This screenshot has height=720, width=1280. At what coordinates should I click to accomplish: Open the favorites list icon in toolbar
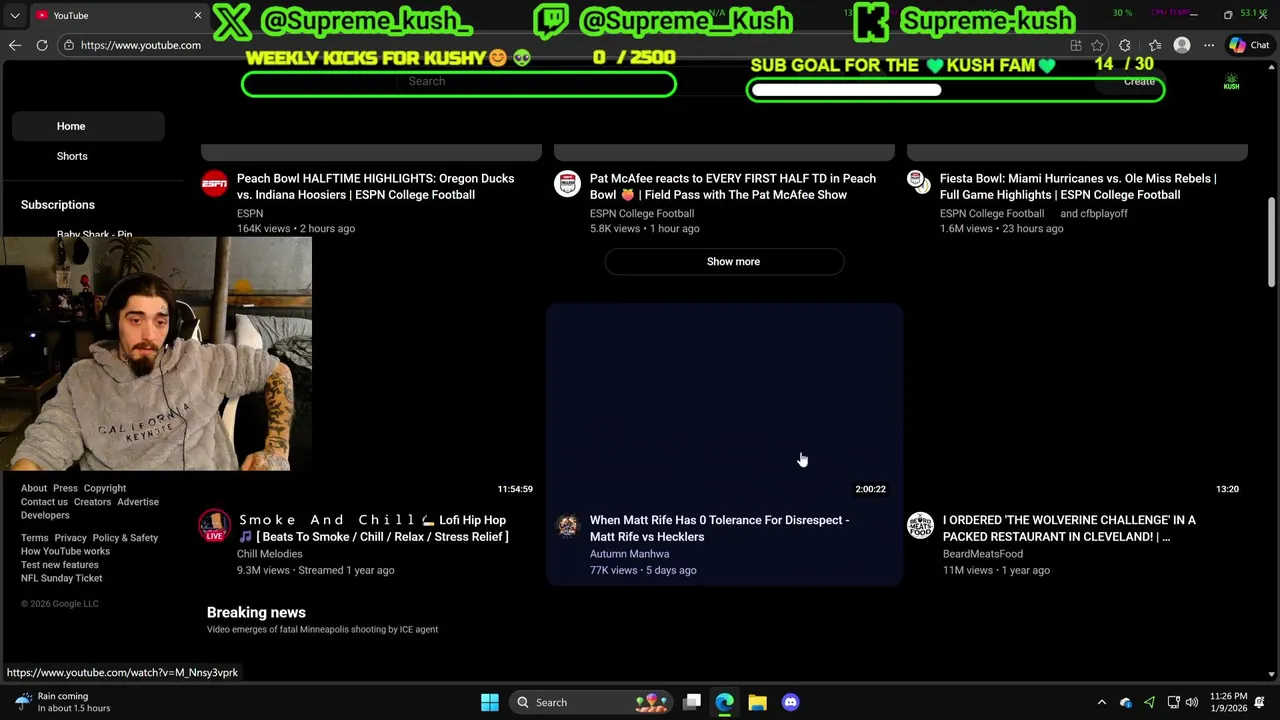click(1155, 45)
